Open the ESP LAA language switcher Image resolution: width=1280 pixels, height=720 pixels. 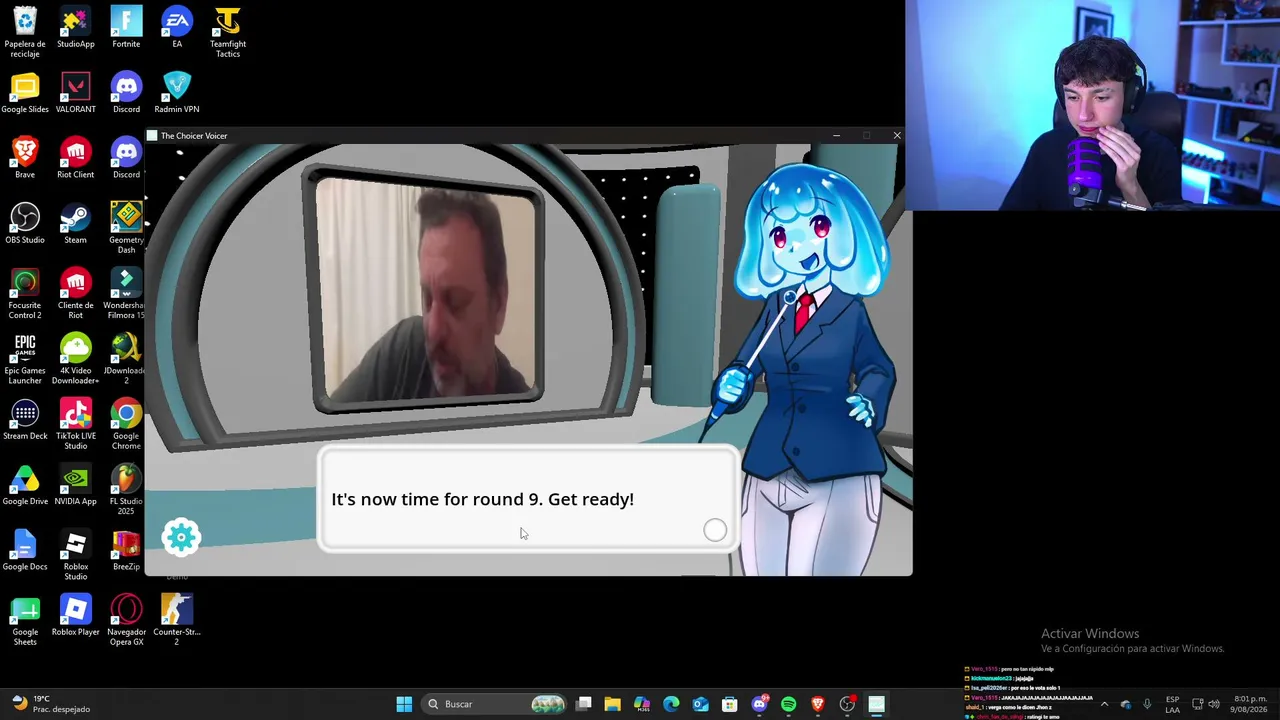pos(1172,704)
